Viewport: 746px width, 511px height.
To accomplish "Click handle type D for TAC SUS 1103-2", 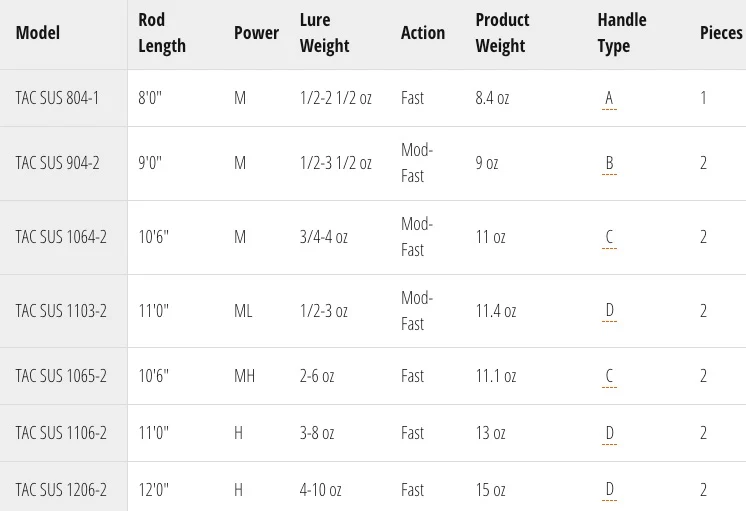I will 609,311.
